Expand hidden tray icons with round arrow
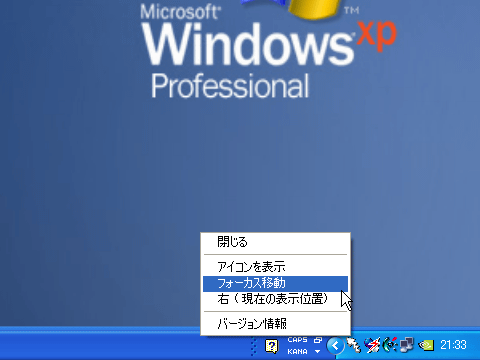480x360 pixels. pos(335,346)
